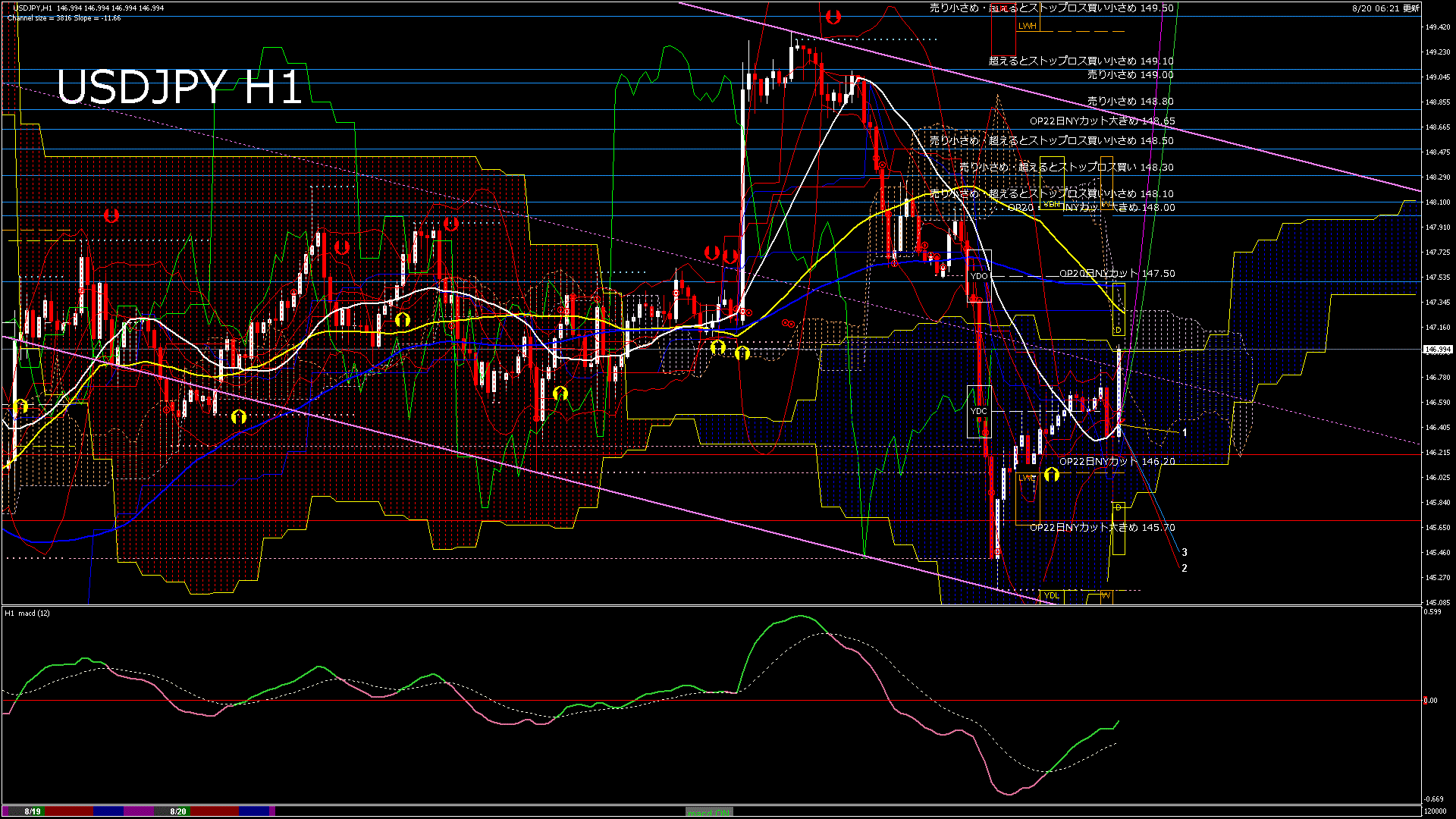Toggle the macd ON button
The image size is (1456, 819).
[709, 811]
